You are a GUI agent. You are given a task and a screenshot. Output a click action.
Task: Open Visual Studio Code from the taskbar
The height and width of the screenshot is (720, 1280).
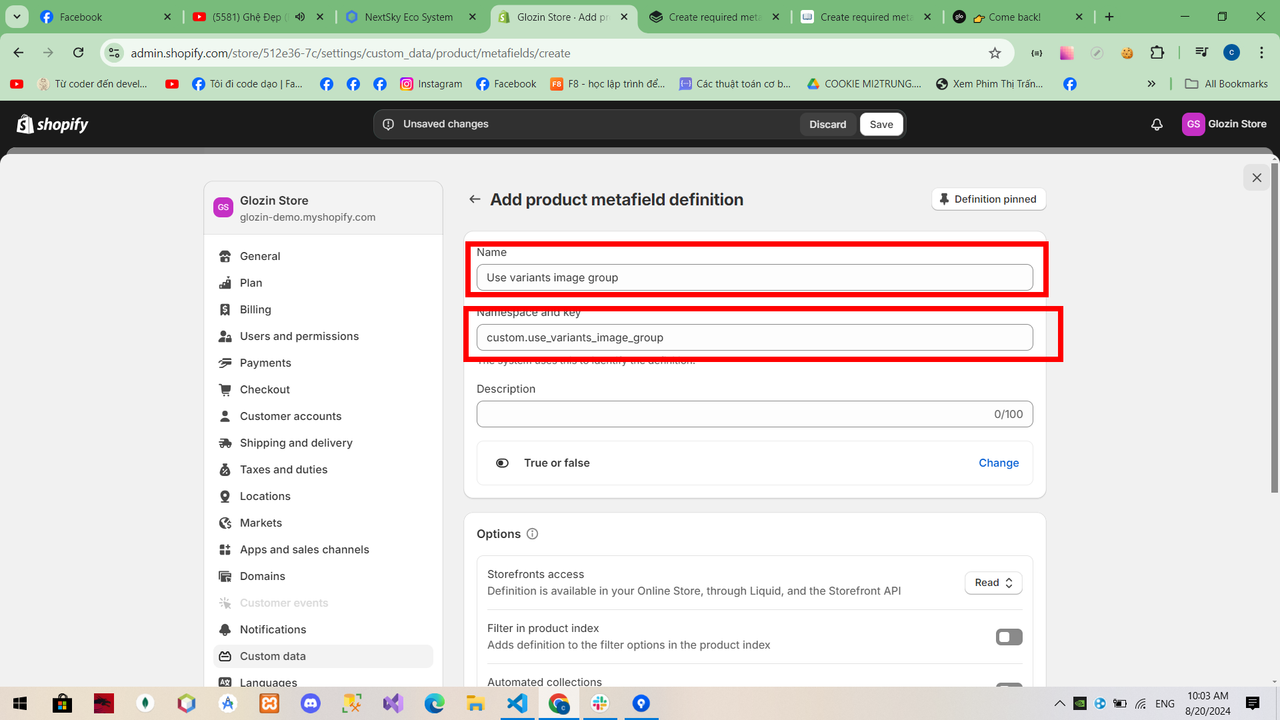coord(517,703)
